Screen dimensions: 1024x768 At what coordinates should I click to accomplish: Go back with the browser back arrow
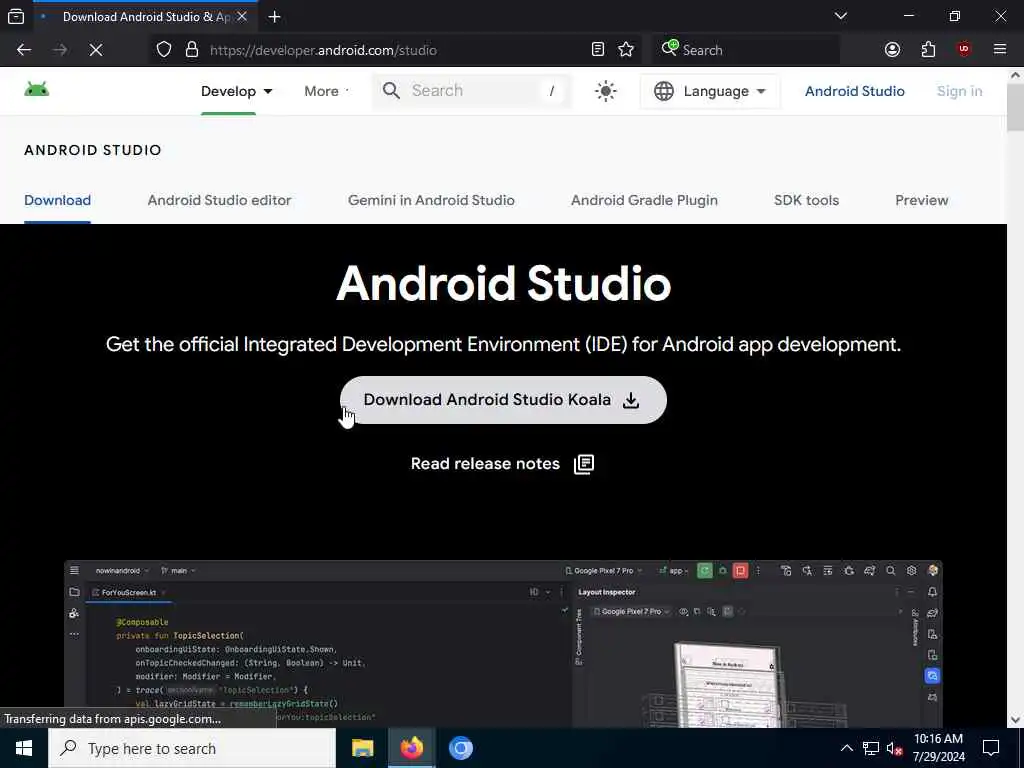[24, 50]
